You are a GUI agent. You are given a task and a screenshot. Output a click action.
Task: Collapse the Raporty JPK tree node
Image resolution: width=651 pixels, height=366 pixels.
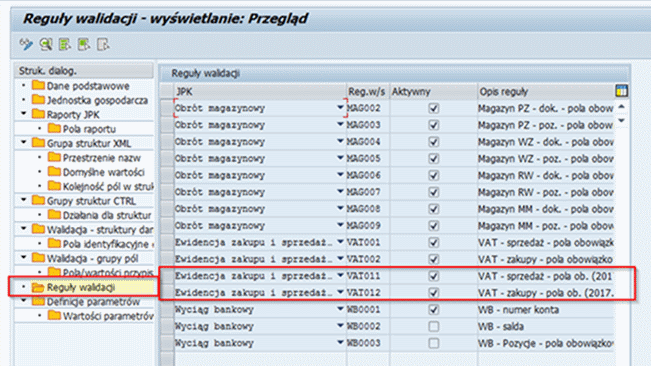coord(24,113)
